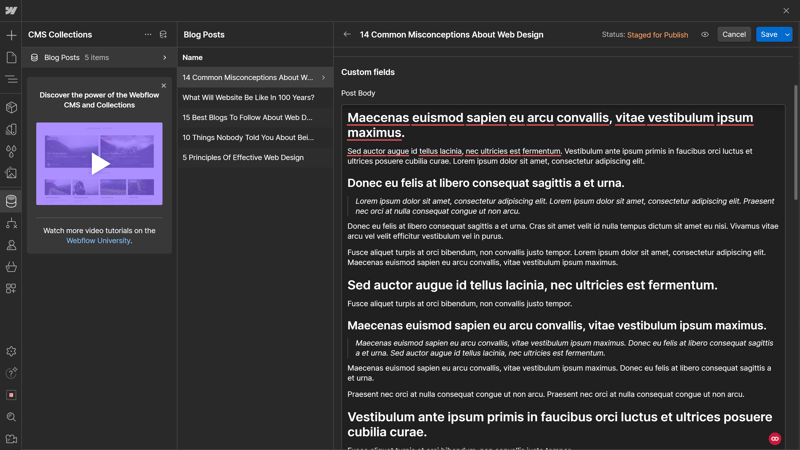This screenshot has width=800, height=450.
Task: Open the Users account icon
Action: click(x=11, y=245)
